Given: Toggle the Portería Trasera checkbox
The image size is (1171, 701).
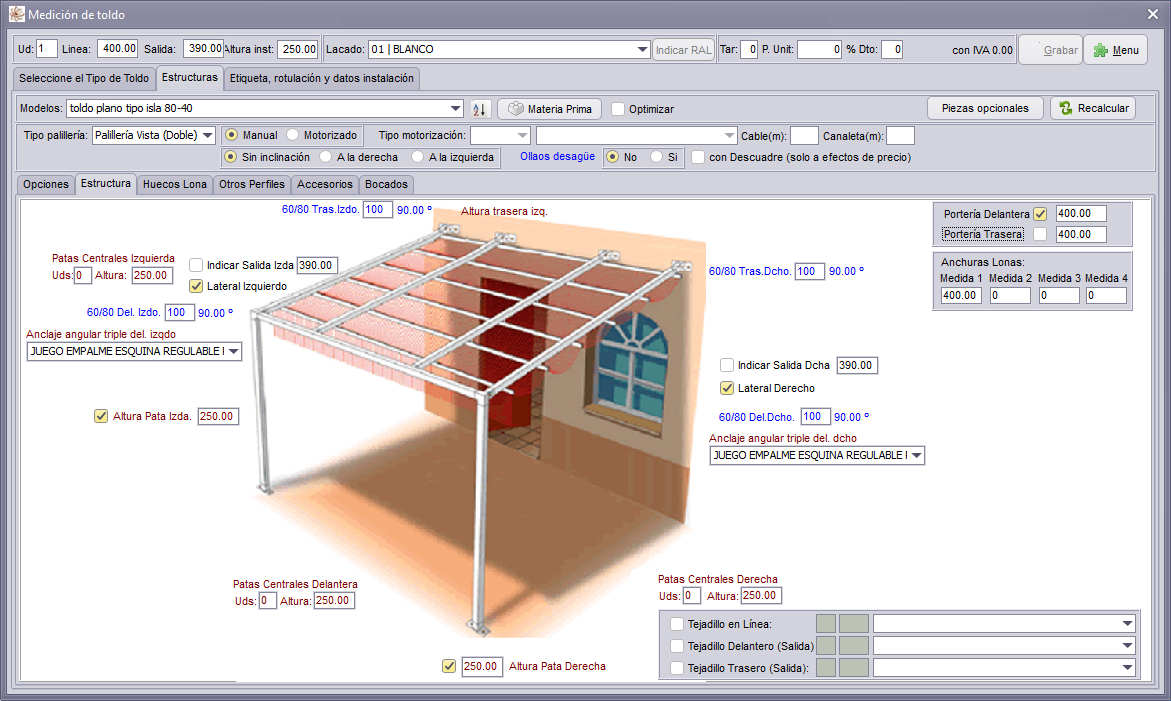Looking at the screenshot, I should (x=1040, y=234).
